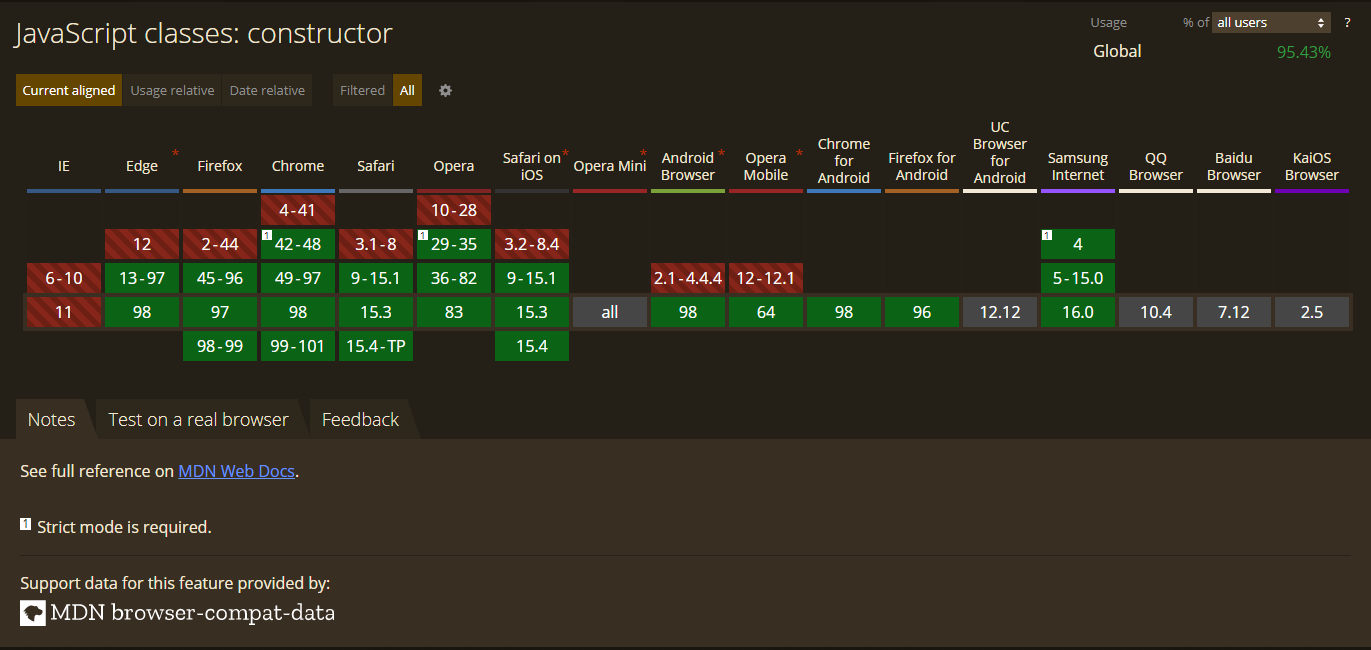Select the QQ Browser 10.4 cell
The image size is (1371, 650).
(1156, 312)
